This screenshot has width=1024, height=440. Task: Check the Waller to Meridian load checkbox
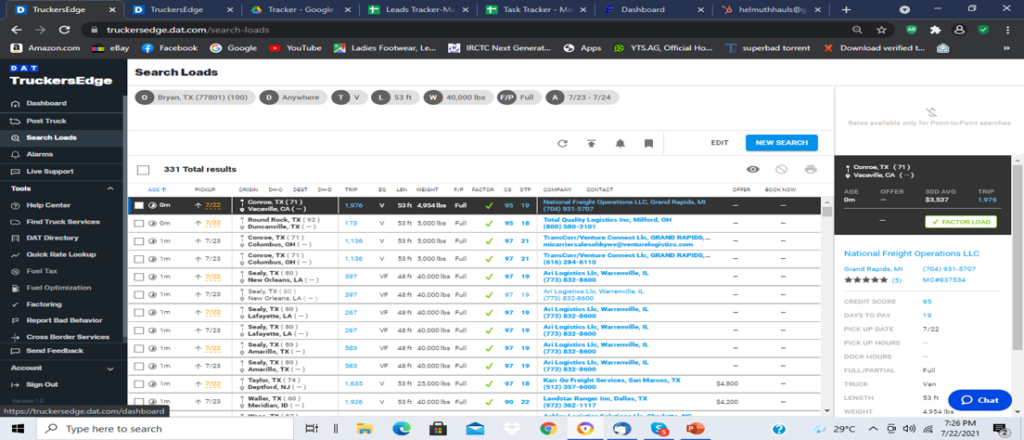click(138, 401)
